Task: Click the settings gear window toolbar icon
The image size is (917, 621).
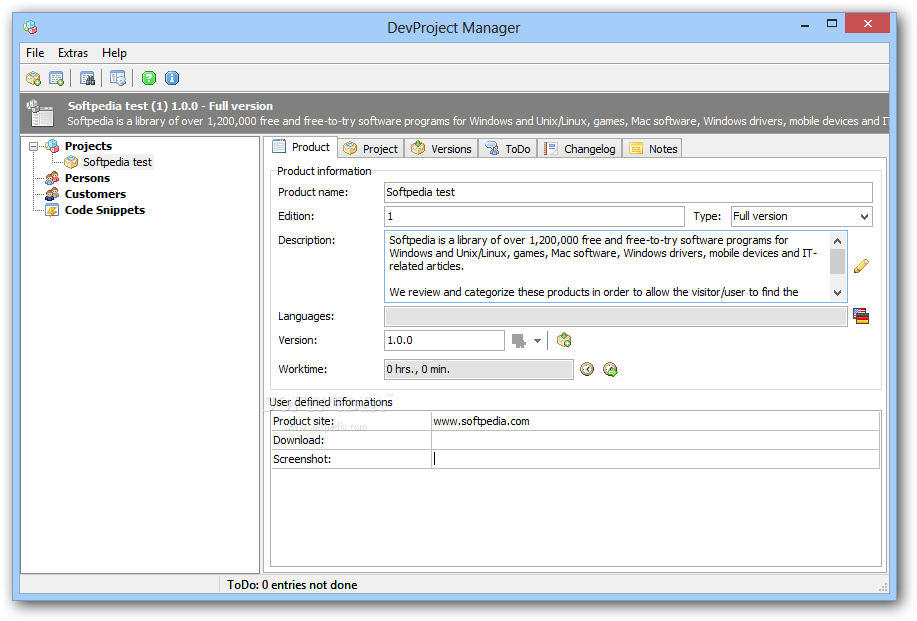Action: click(x=118, y=78)
